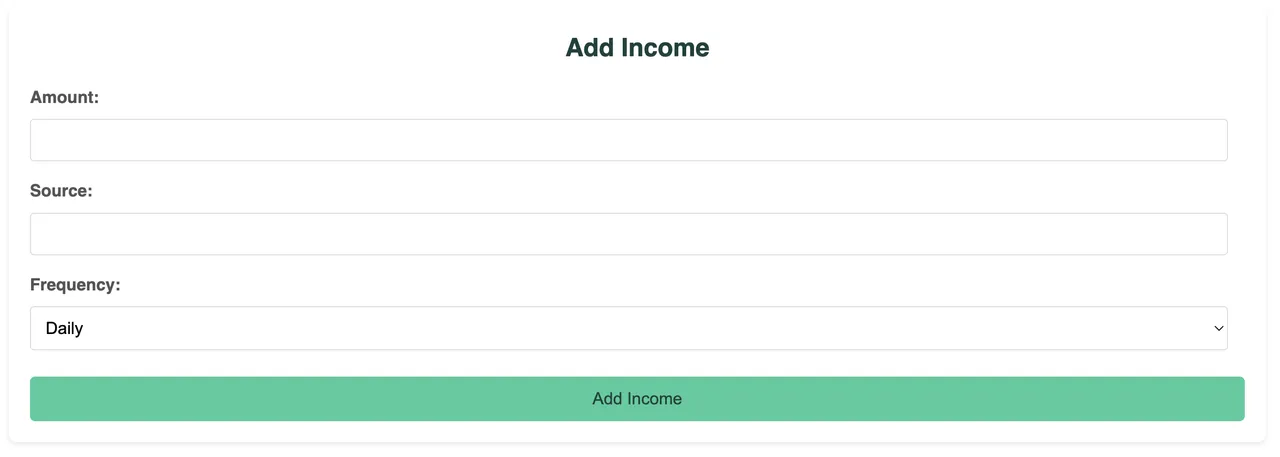
Task: Click the Source: label
Action: pyautogui.click(x=61, y=191)
